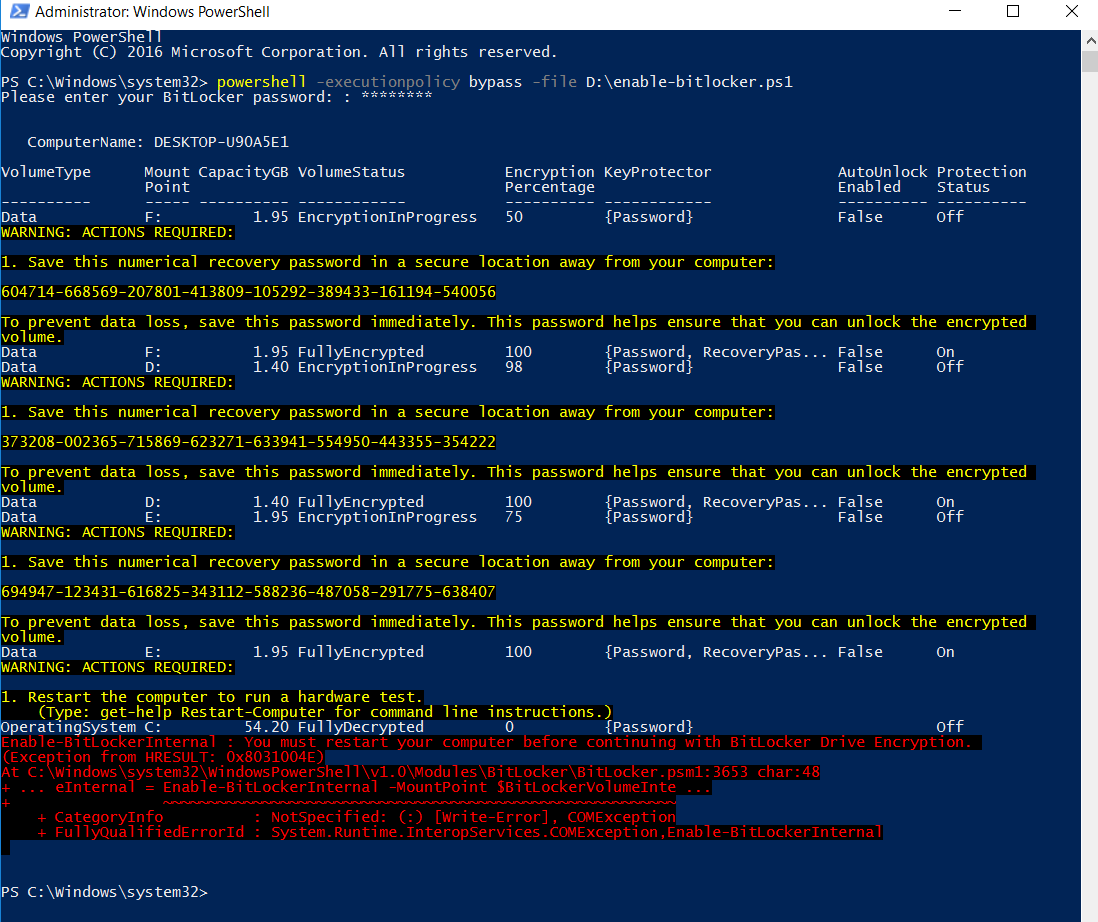This screenshot has height=922, width=1098.
Task: Click the recovery password starting with 373208
Action: 248,442
